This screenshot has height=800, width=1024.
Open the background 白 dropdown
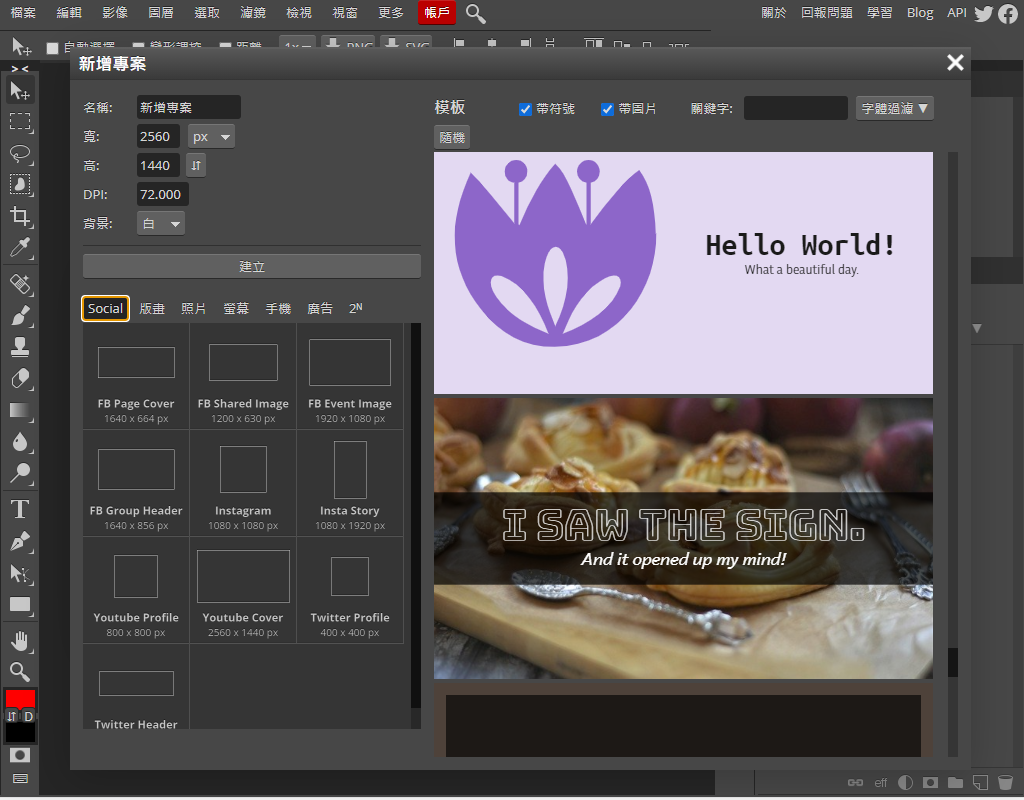(161, 223)
